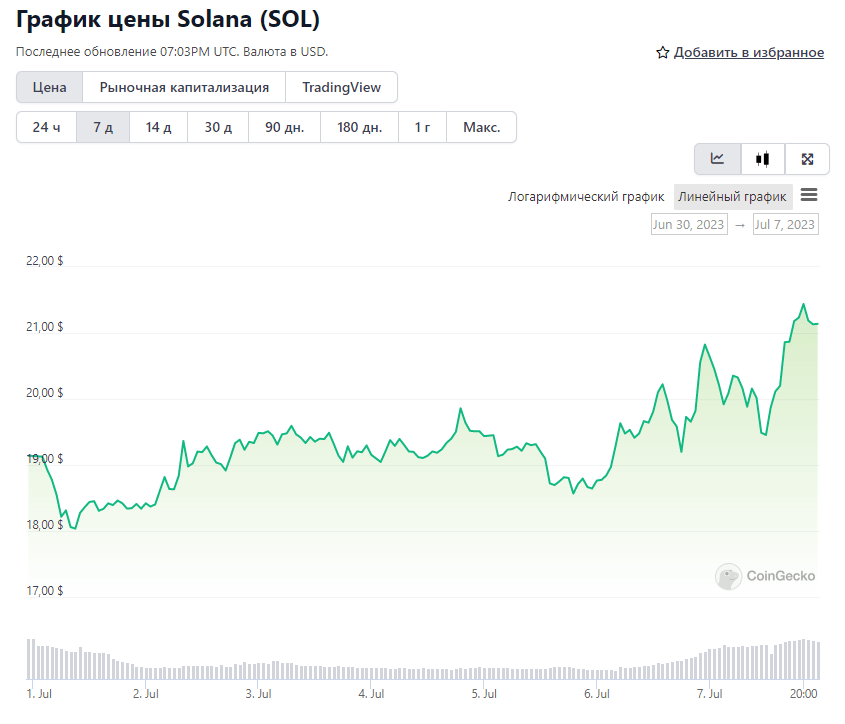
Task: Switch to the line chart view icon
Action: [x=717, y=159]
